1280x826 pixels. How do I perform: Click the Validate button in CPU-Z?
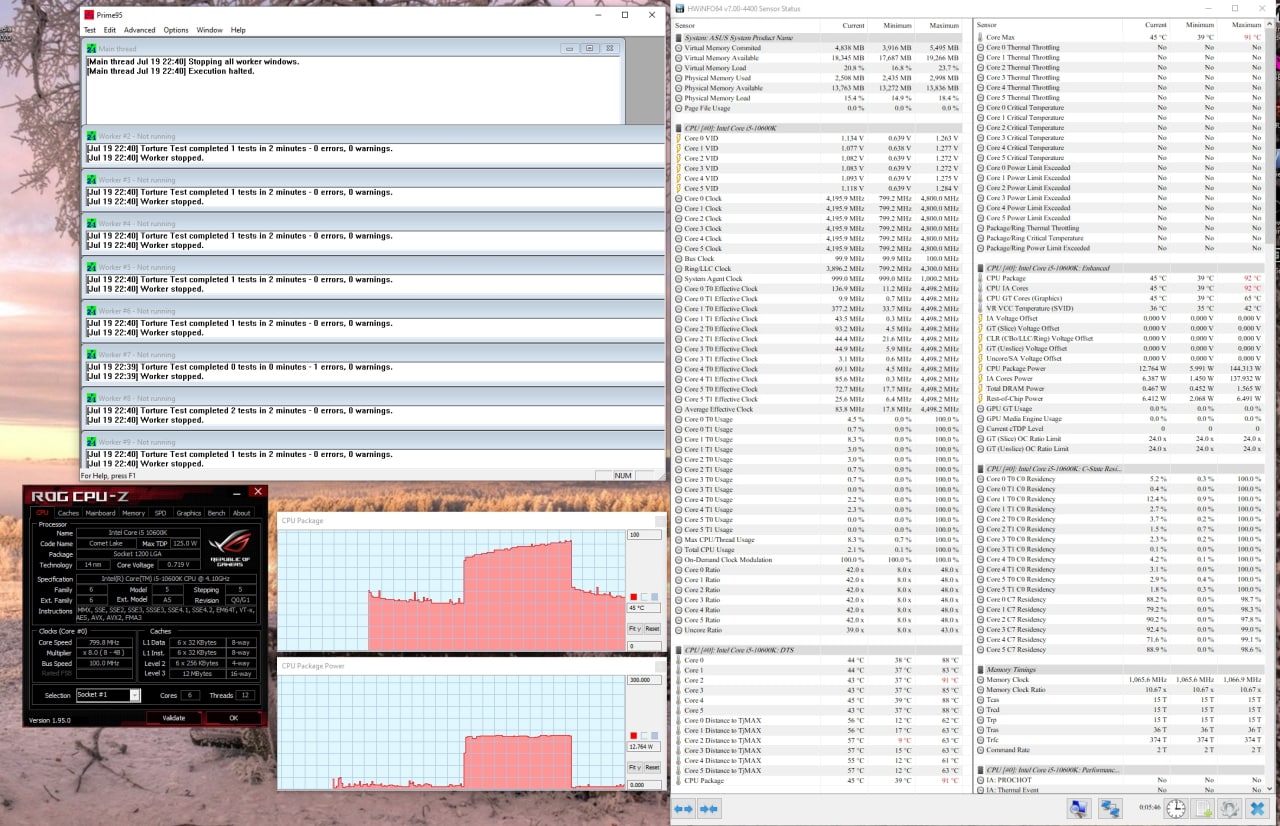click(174, 718)
